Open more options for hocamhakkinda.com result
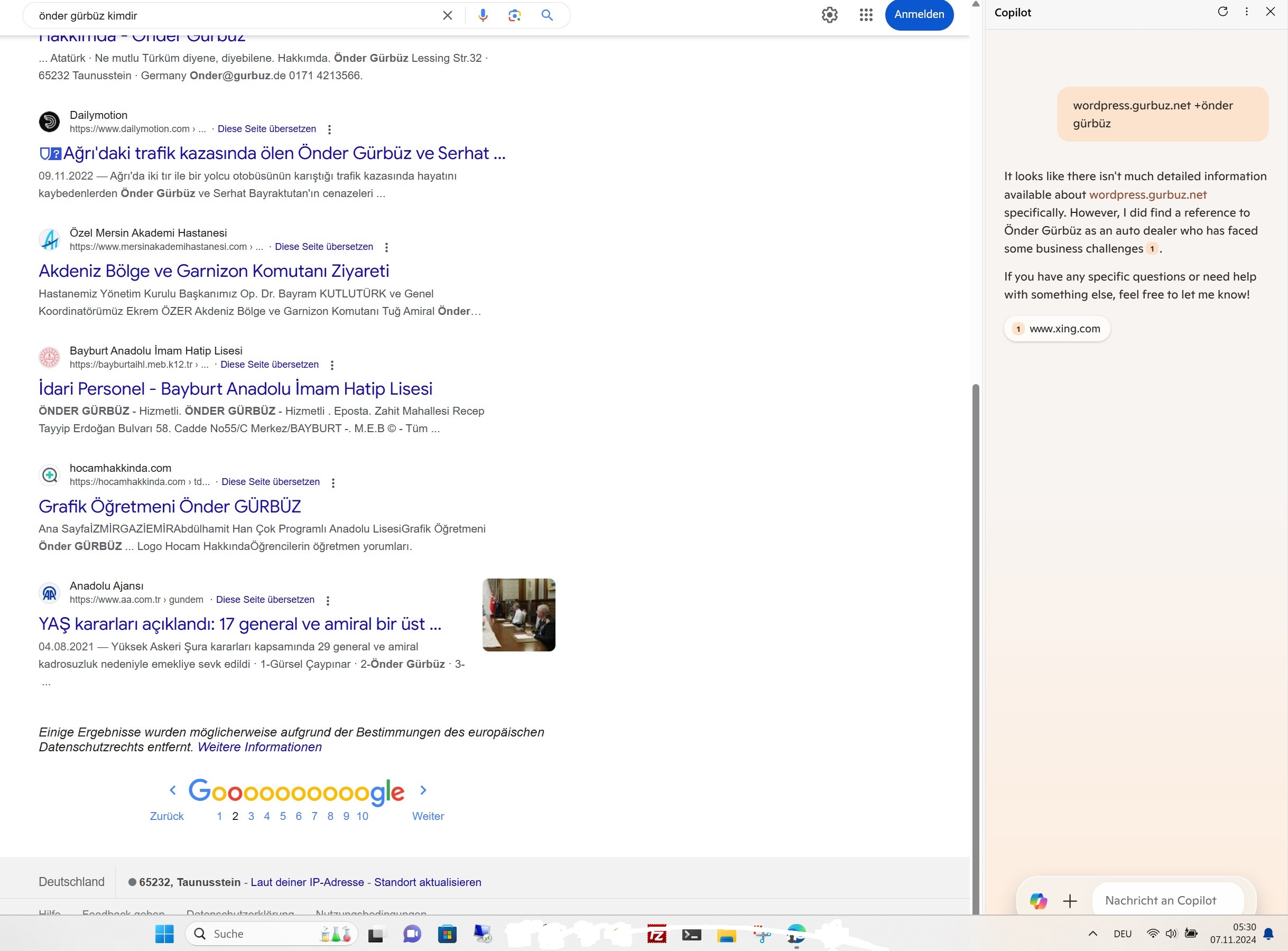The image size is (1288, 951). click(x=333, y=482)
